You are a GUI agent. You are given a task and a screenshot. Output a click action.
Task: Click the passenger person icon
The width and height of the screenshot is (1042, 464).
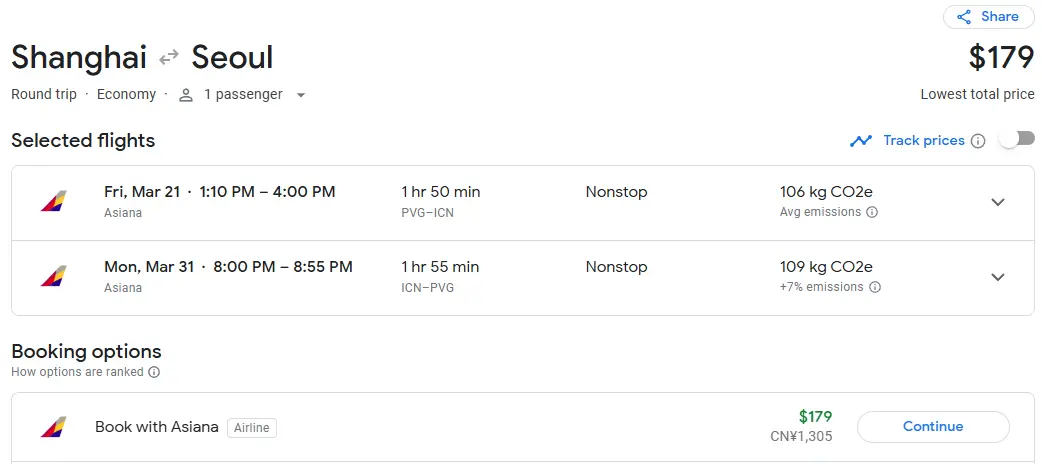point(186,95)
